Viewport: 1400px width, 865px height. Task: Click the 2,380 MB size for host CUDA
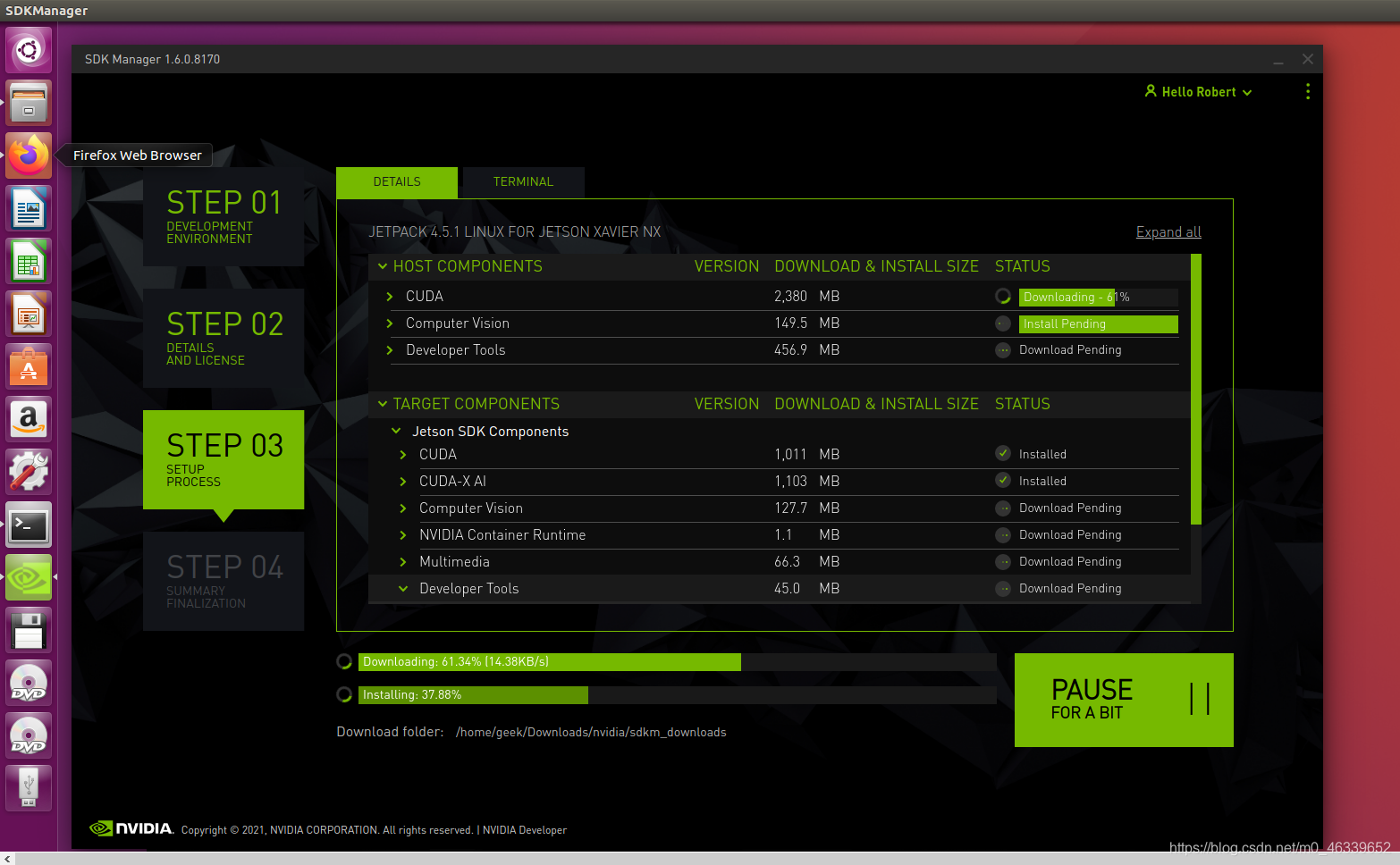[806, 297]
